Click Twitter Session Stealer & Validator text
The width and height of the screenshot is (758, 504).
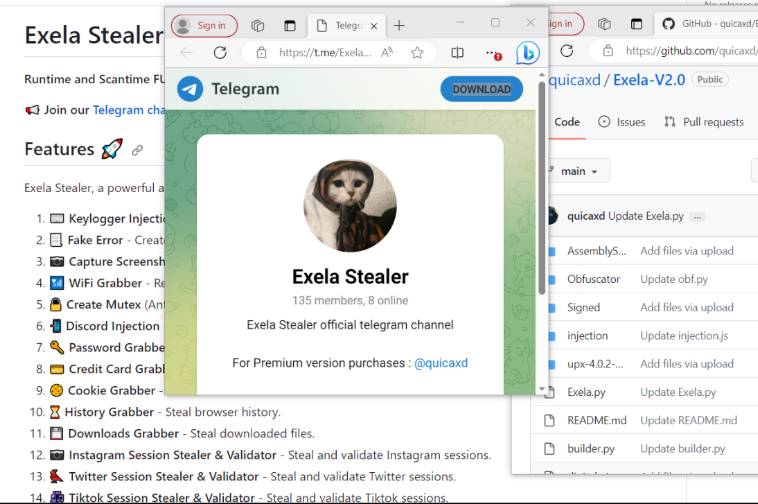(262, 476)
